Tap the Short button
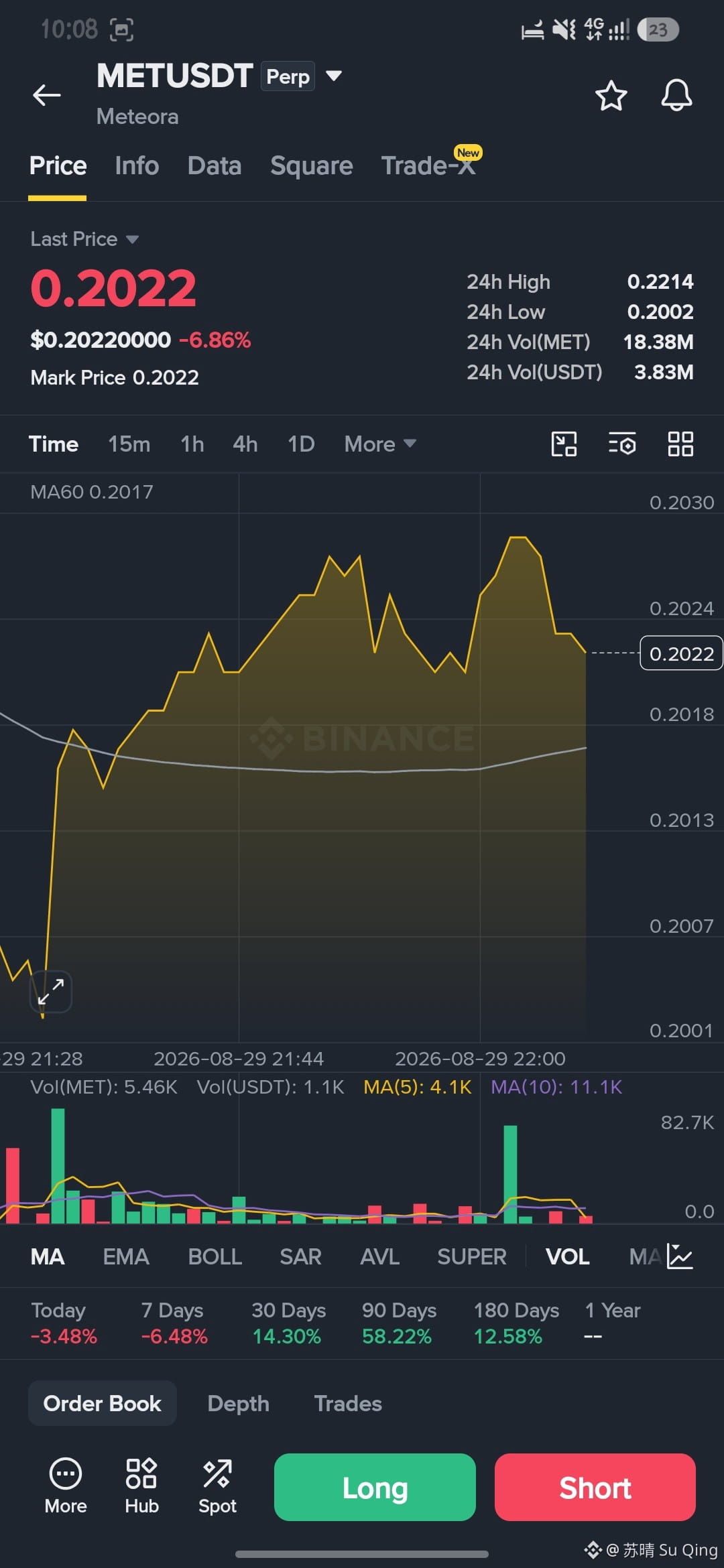Screen dimensions: 724x1568 coord(595,1487)
